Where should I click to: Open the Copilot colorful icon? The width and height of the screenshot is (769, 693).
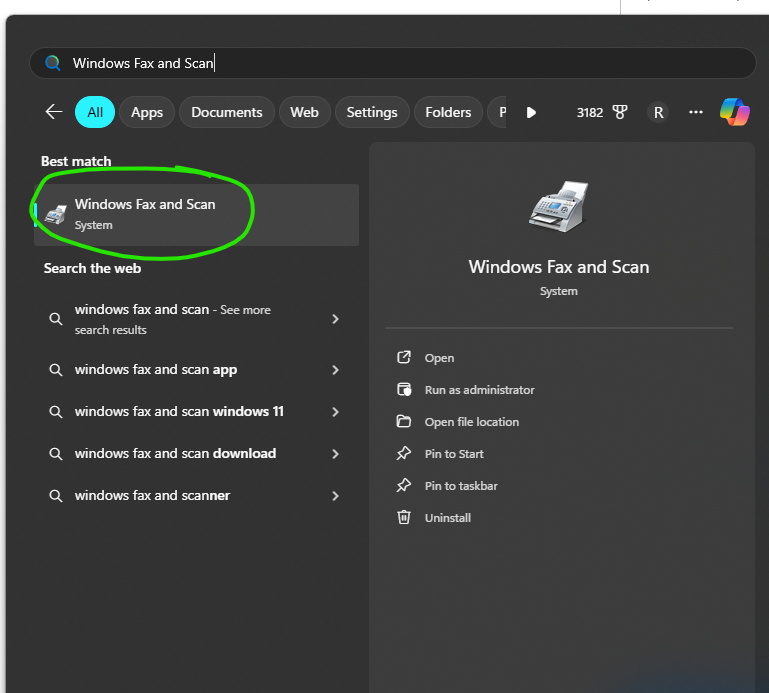point(734,112)
